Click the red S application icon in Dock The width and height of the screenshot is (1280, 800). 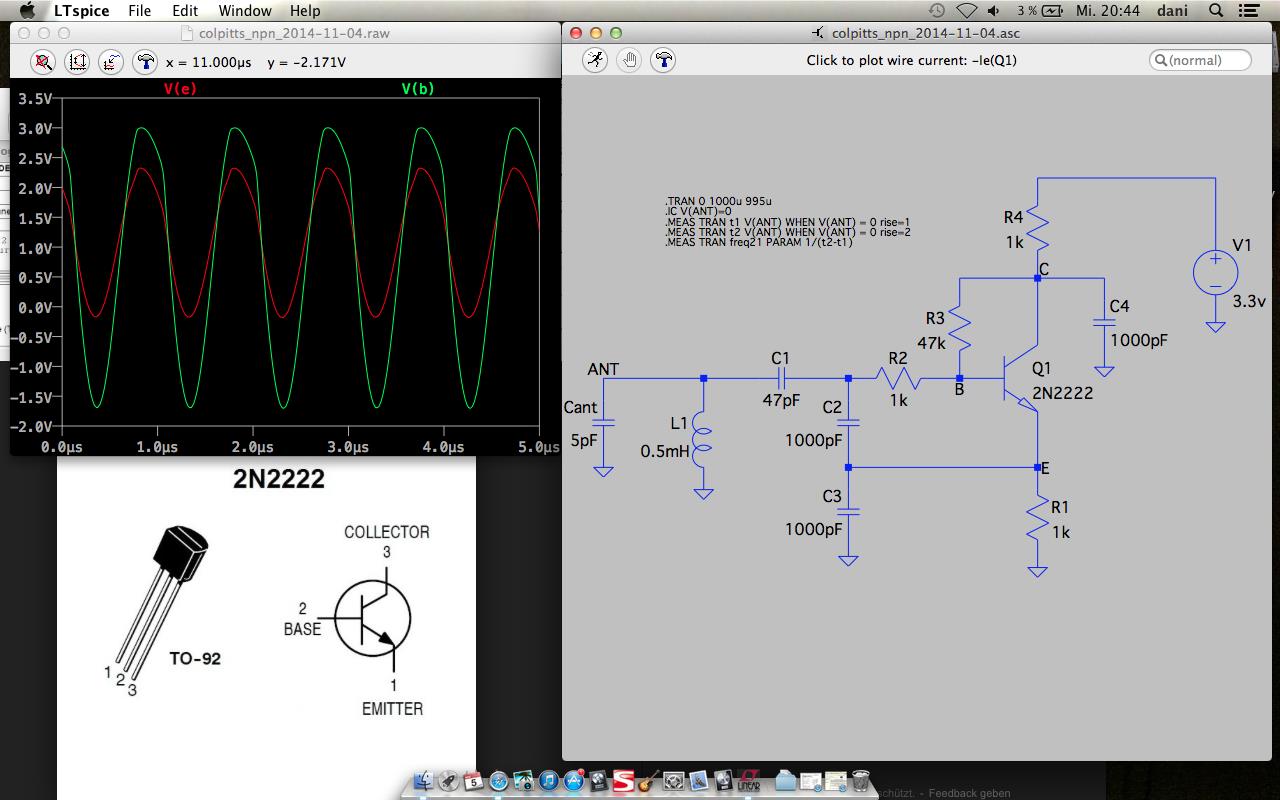pyautogui.click(x=623, y=780)
